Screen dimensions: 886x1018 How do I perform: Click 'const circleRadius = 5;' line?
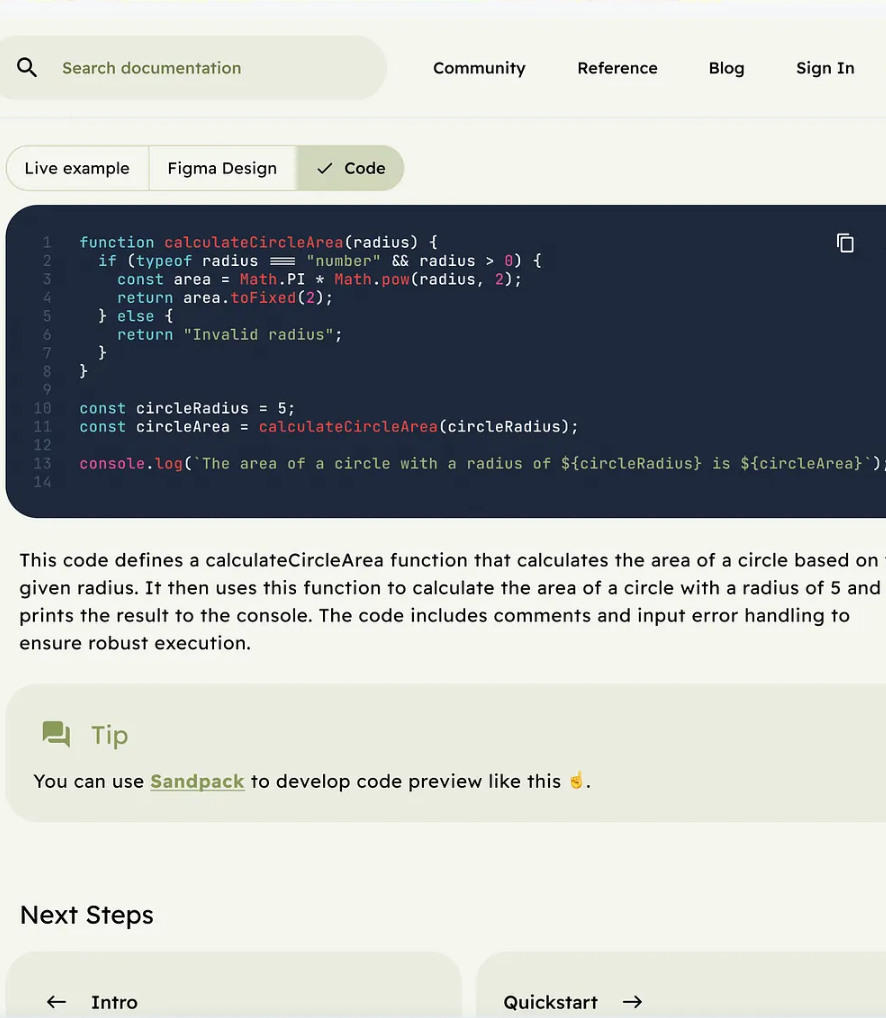(x=187, y=408)
